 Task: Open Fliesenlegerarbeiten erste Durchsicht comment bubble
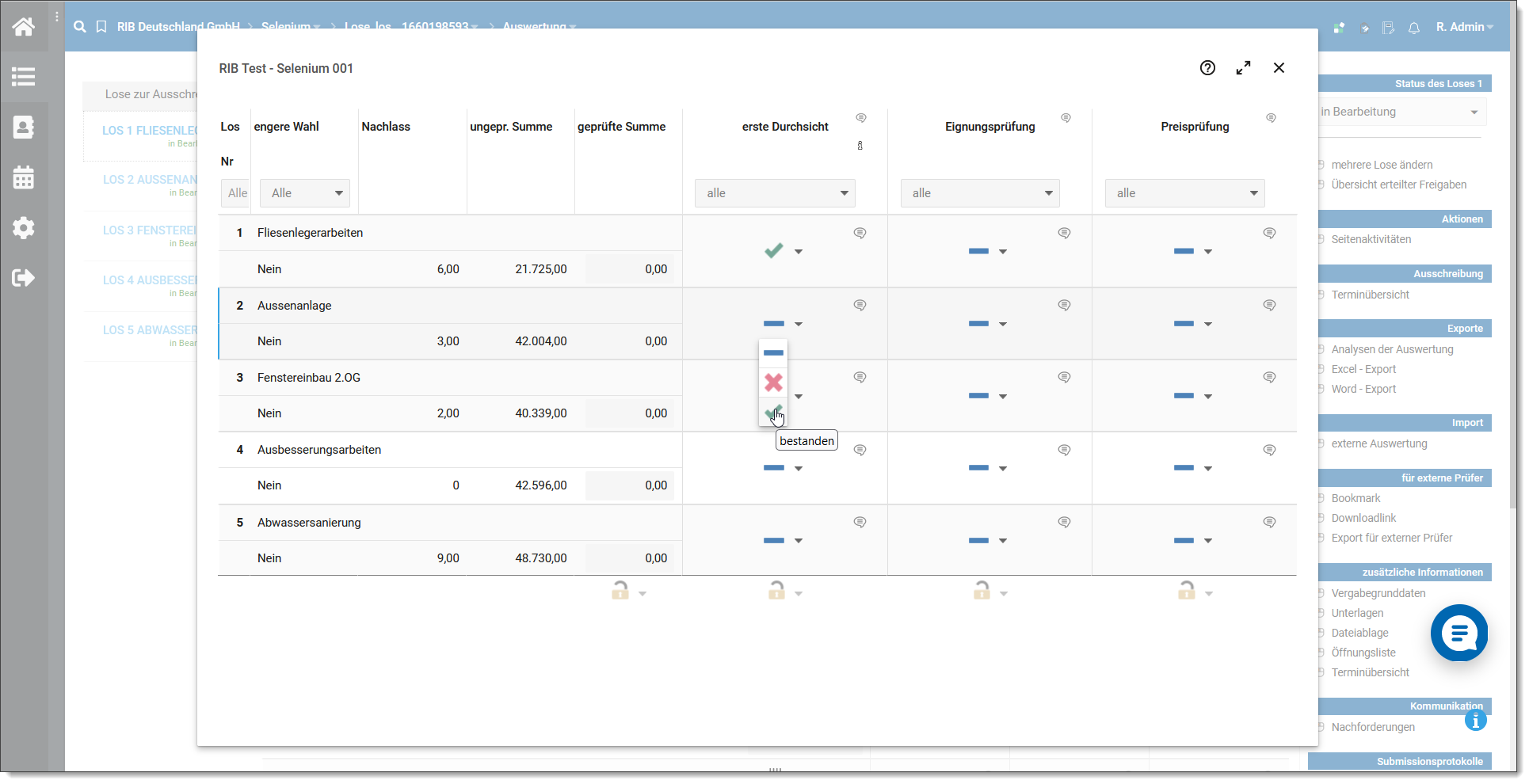tap(860, 233)
